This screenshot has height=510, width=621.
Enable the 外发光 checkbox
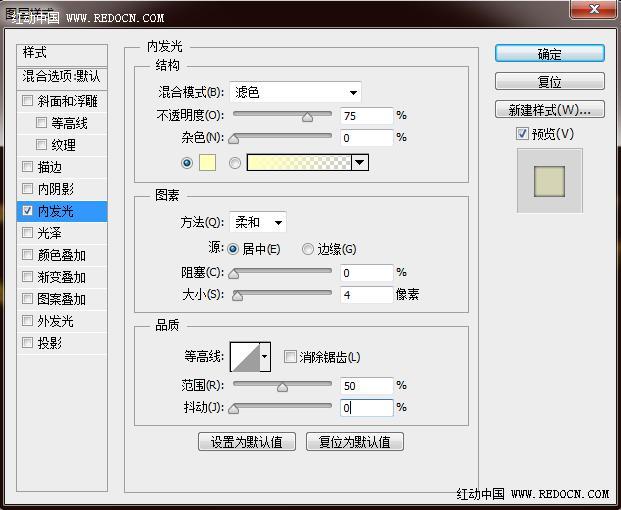tap(27, 320)
